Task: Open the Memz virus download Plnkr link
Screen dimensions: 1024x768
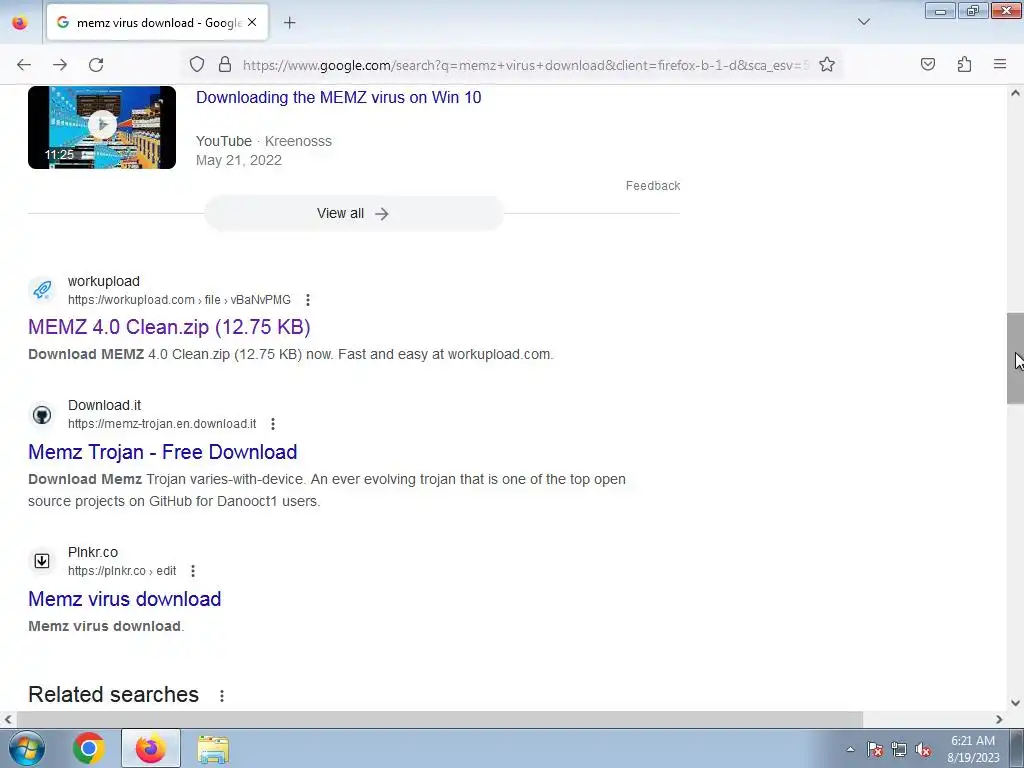Action: (x=125, y=599)
